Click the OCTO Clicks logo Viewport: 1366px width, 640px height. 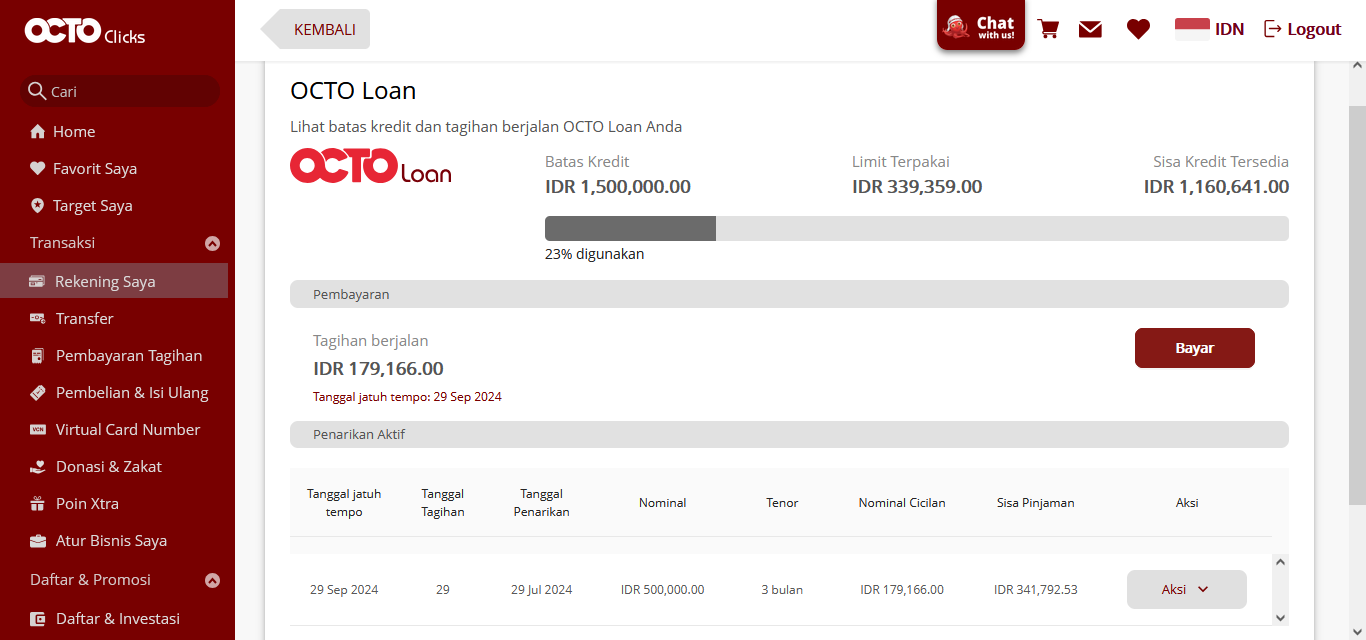(85, 32)
